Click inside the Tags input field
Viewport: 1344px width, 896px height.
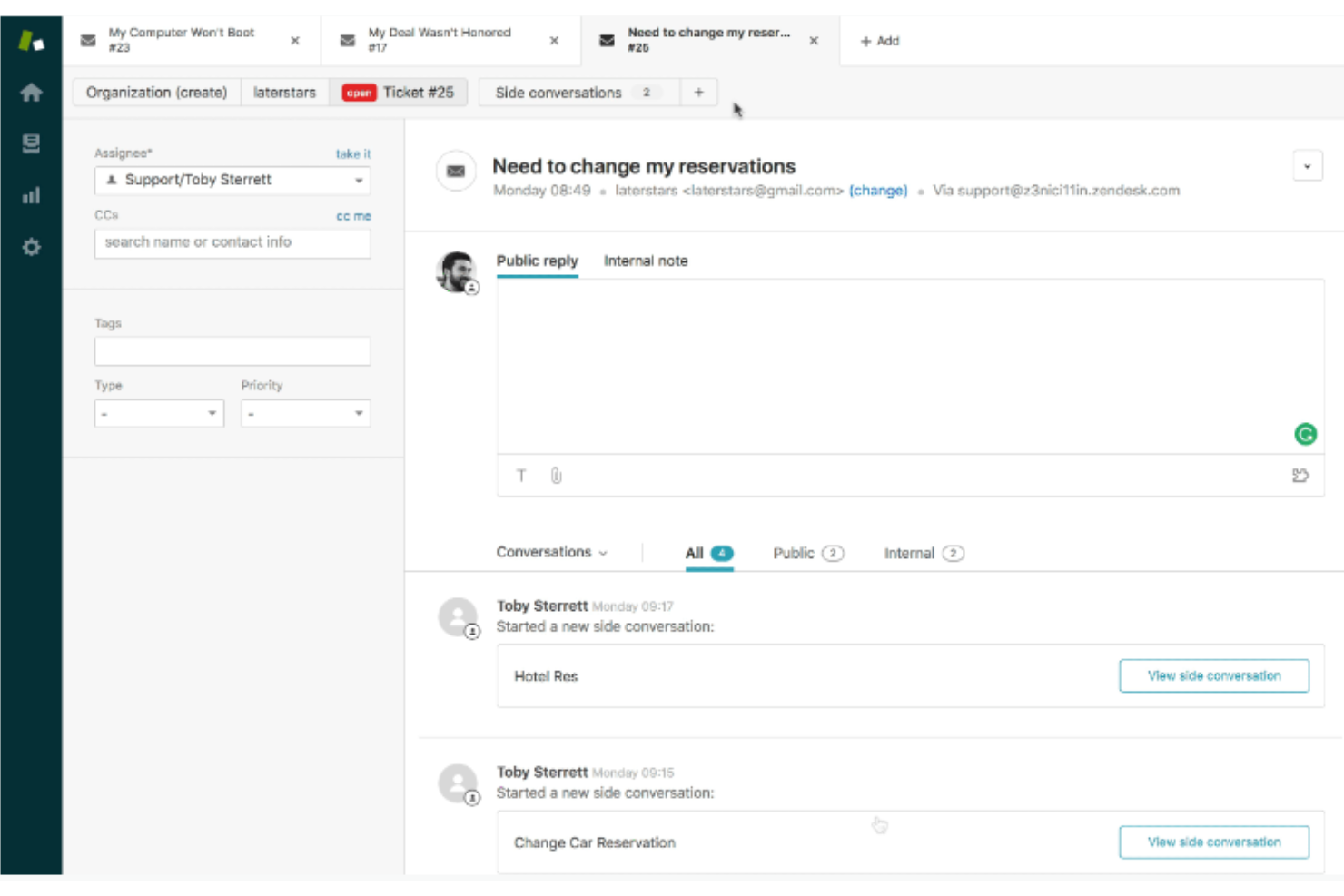point(232,350)
